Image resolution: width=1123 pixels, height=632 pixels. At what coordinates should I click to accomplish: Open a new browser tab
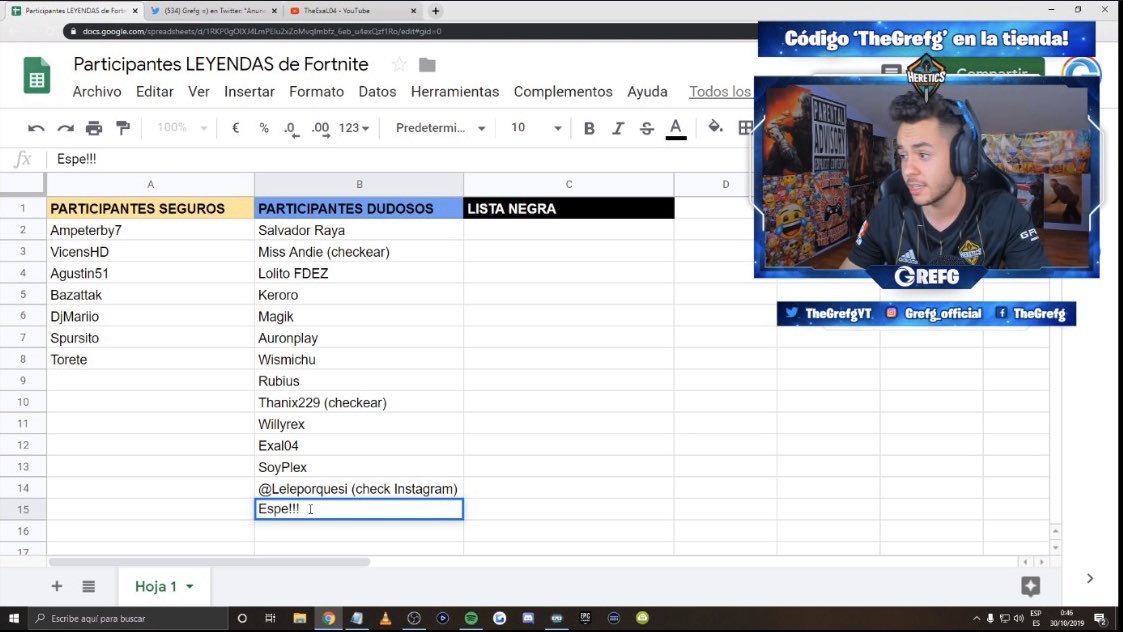click(435, 11)
